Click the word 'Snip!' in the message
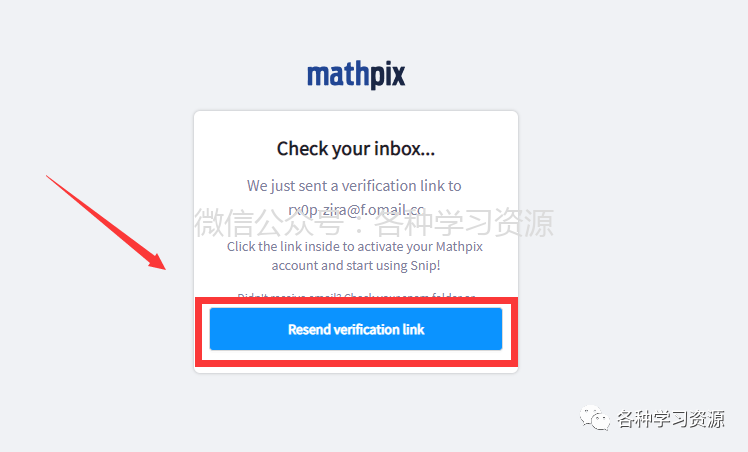 click(x=426, y=265)
